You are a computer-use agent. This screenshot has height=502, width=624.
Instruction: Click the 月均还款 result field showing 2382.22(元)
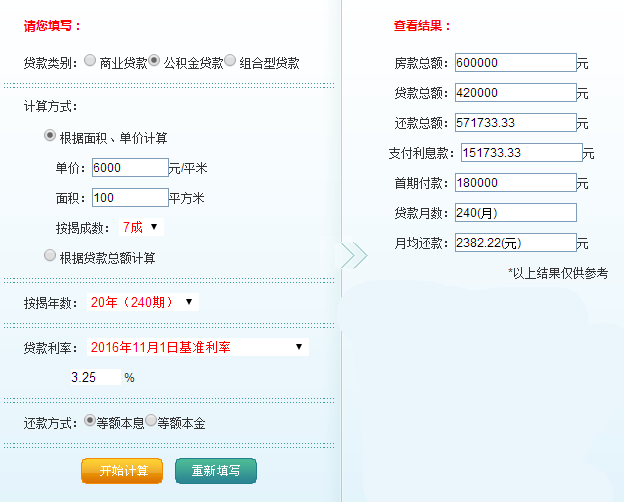pyautogui.click(x=516, y=243)
